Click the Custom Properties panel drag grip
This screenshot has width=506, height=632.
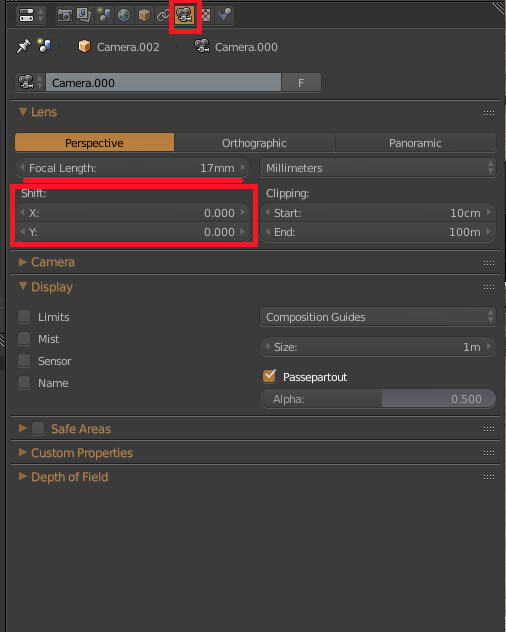pyautogui.click(x=489, y=453)
